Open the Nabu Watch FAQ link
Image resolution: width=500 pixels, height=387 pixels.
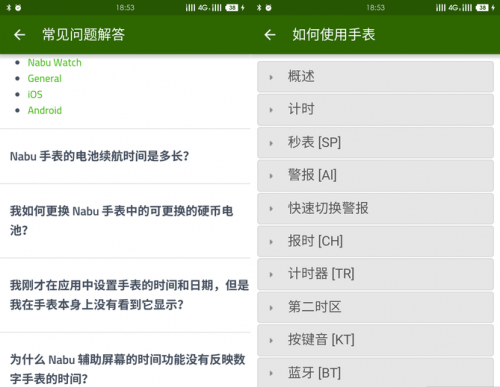point(54,63)
